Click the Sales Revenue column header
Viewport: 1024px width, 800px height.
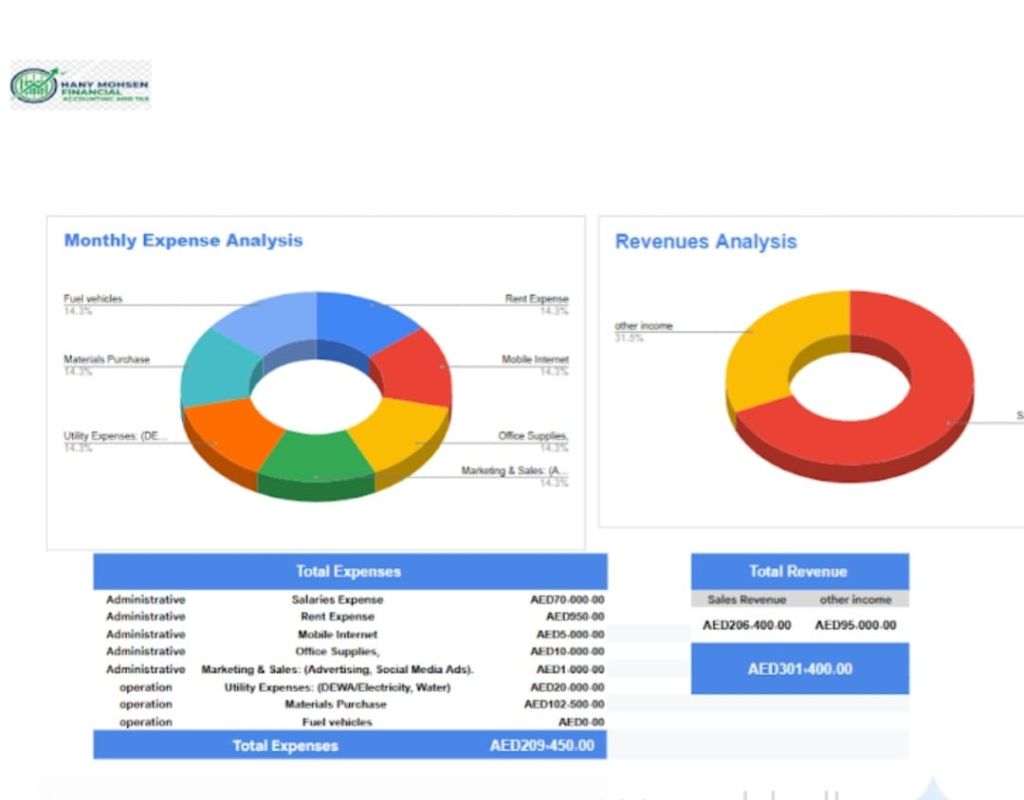746,600
